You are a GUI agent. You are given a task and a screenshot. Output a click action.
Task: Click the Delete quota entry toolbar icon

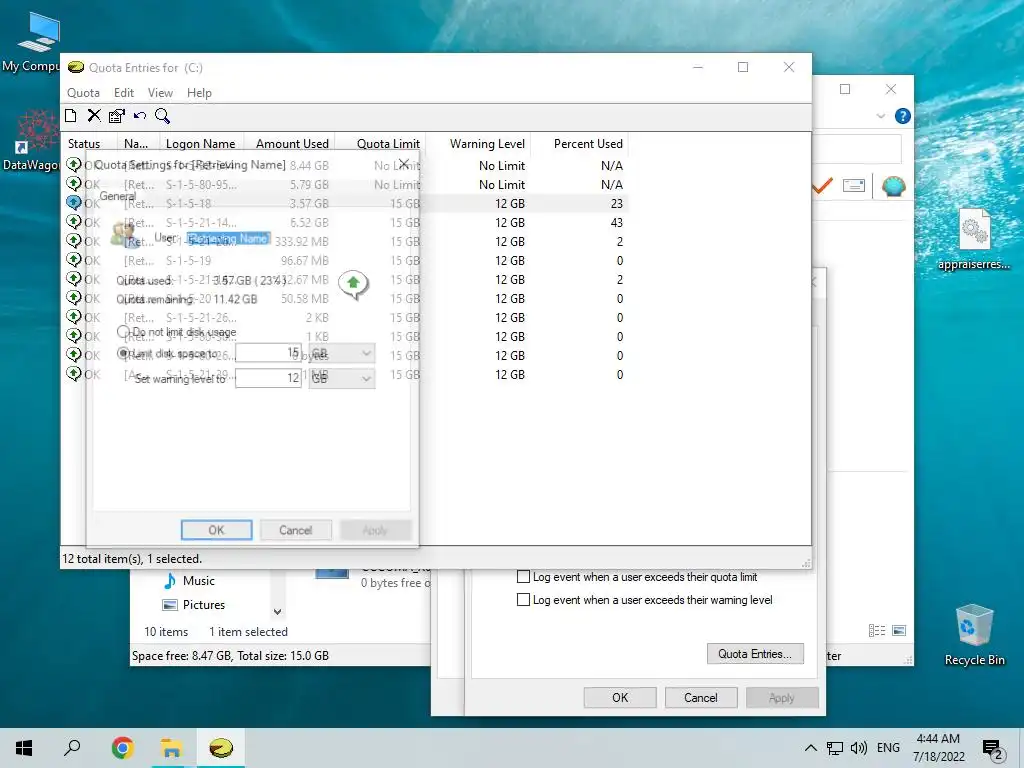(x=94, y=116)
